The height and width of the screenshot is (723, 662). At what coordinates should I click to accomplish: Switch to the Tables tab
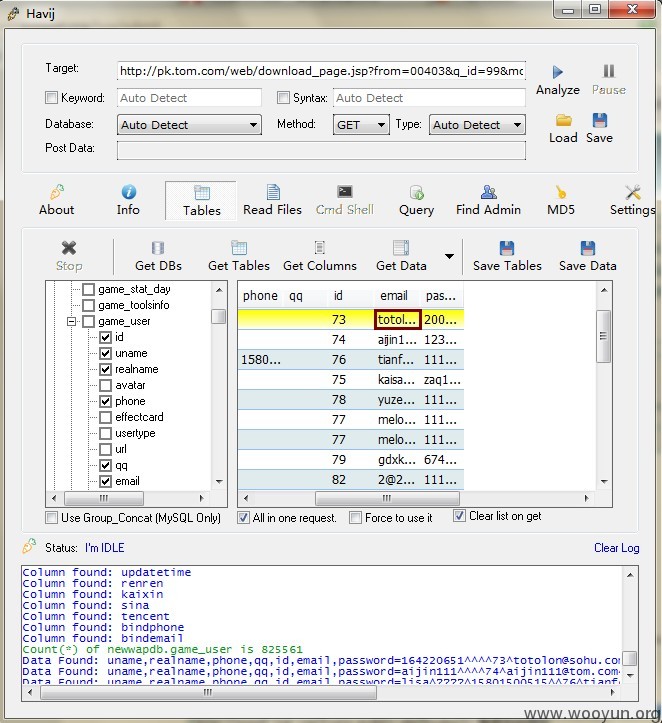[201, 201]
